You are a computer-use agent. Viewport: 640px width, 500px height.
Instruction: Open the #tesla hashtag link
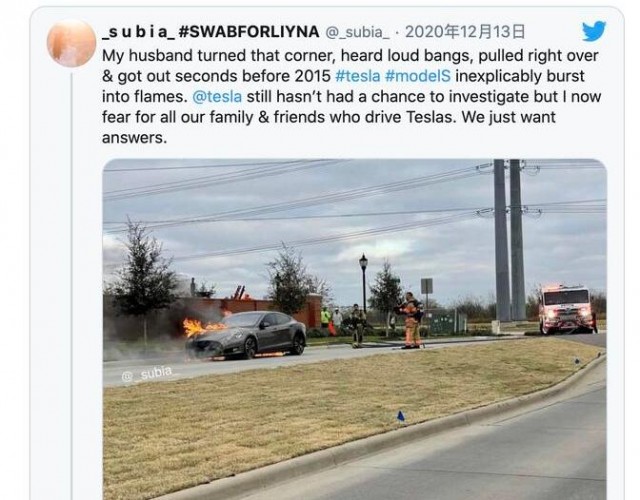tap(358, 76)
